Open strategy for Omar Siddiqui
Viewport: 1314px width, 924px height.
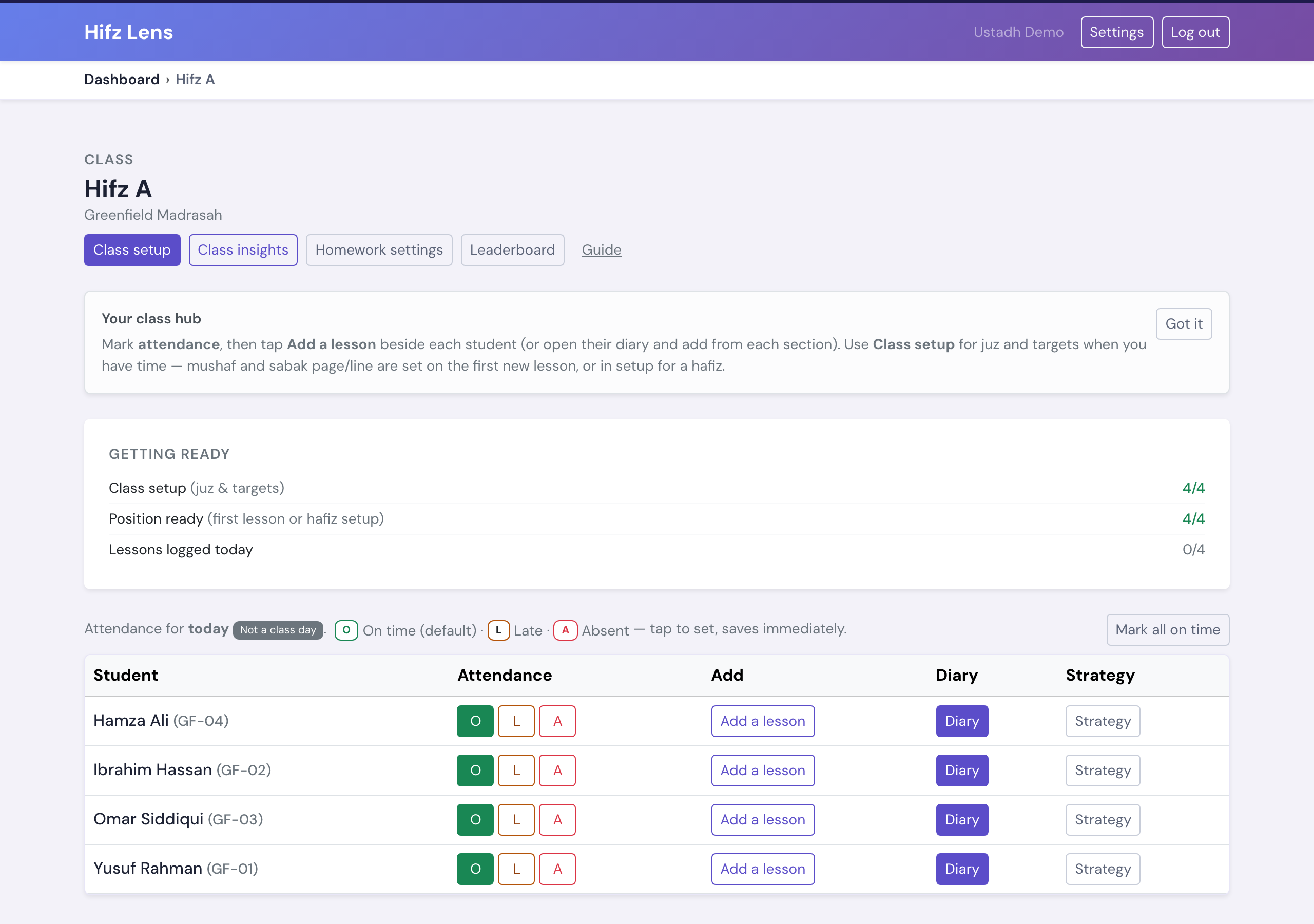(1103, 819)
